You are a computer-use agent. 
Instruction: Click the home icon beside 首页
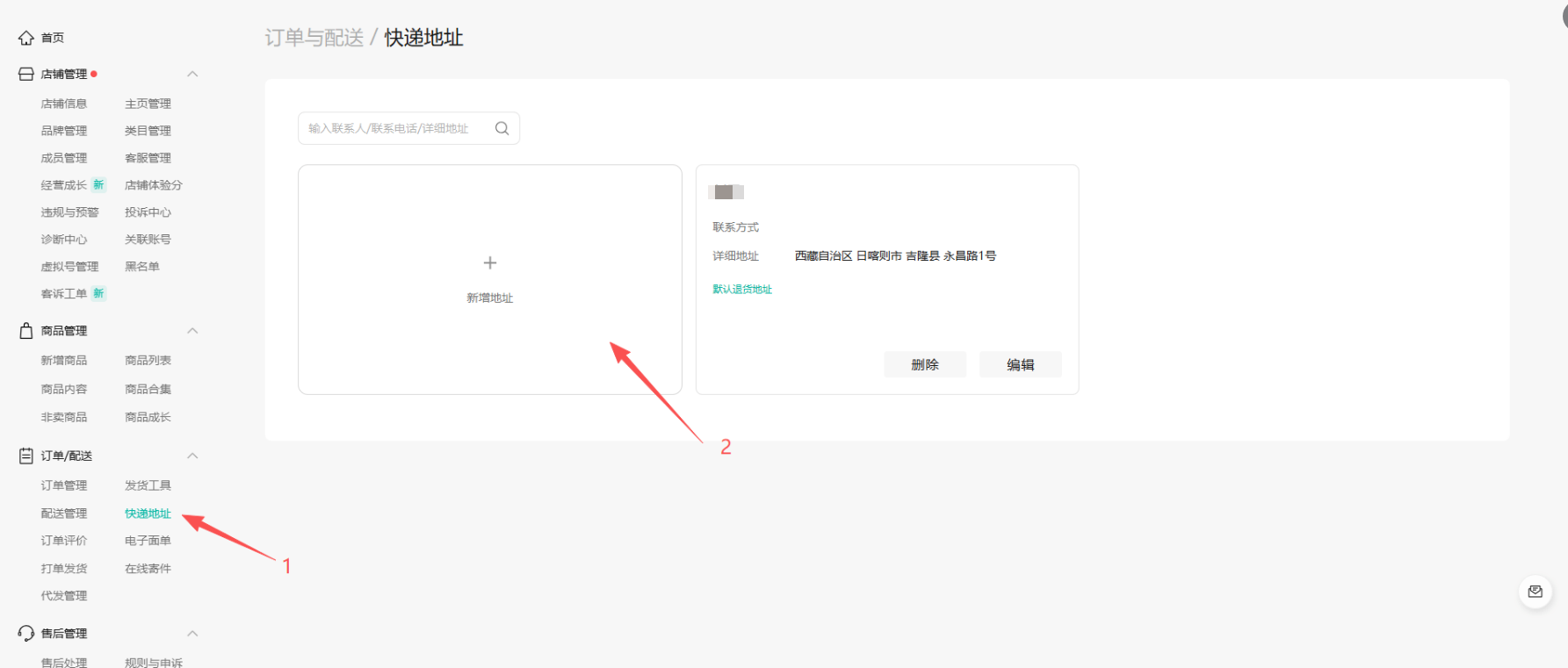coord(26,38)
